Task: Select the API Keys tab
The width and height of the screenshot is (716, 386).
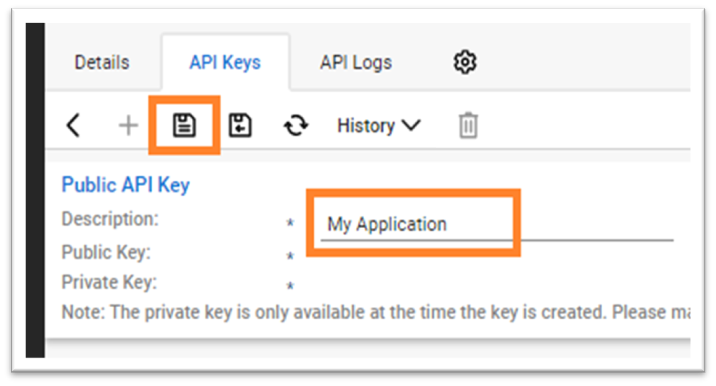Action: coord(225,63)
